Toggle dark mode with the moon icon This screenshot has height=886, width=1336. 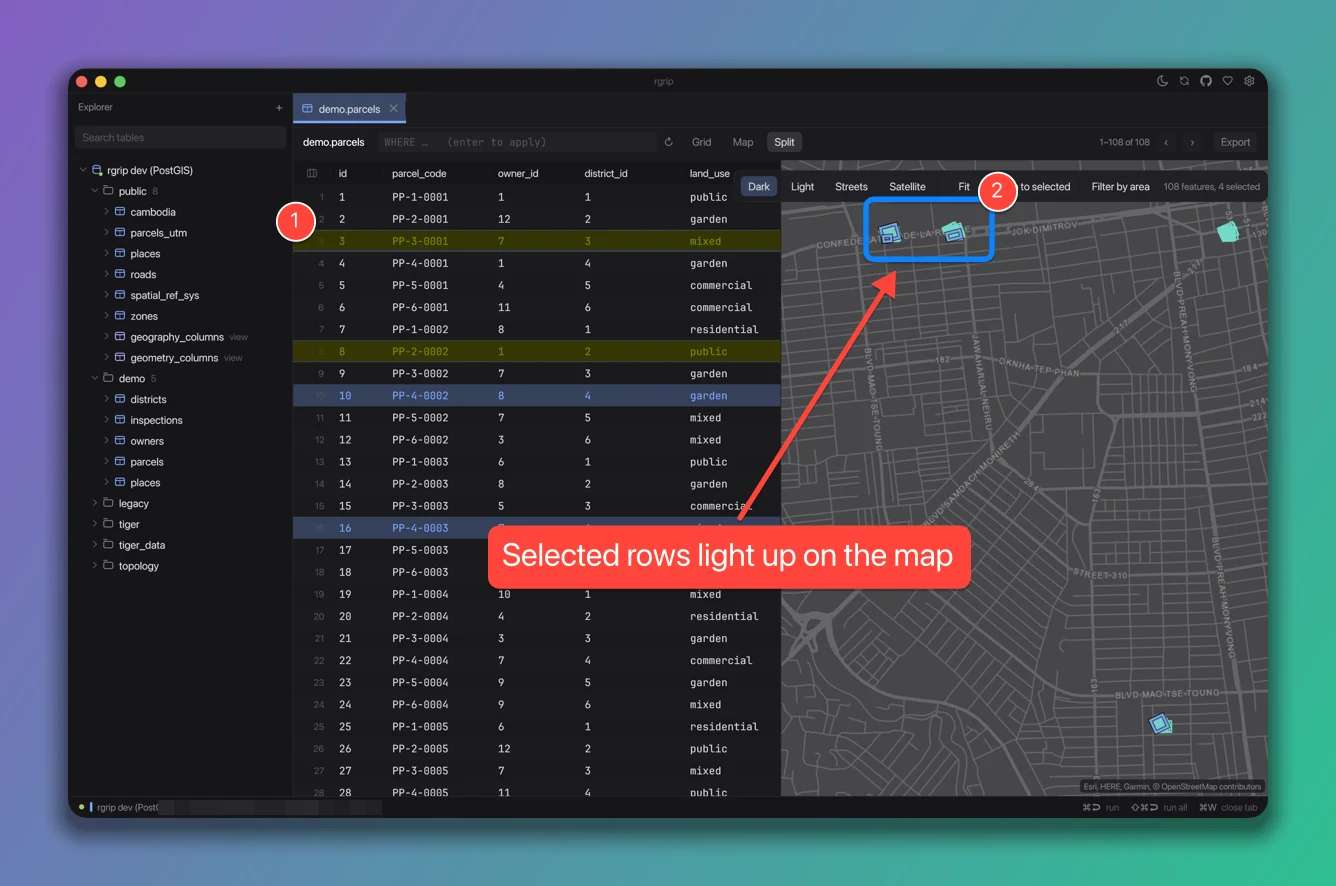1162,81
